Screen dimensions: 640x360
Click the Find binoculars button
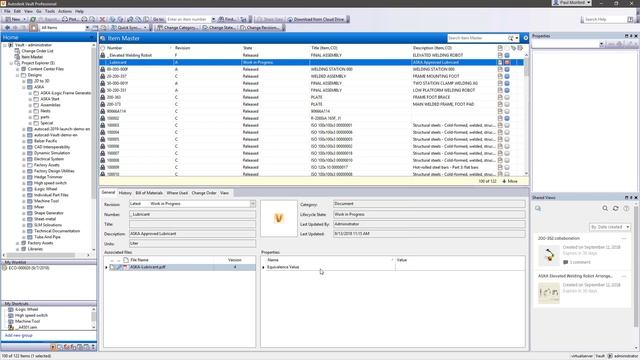coord(227,19)
